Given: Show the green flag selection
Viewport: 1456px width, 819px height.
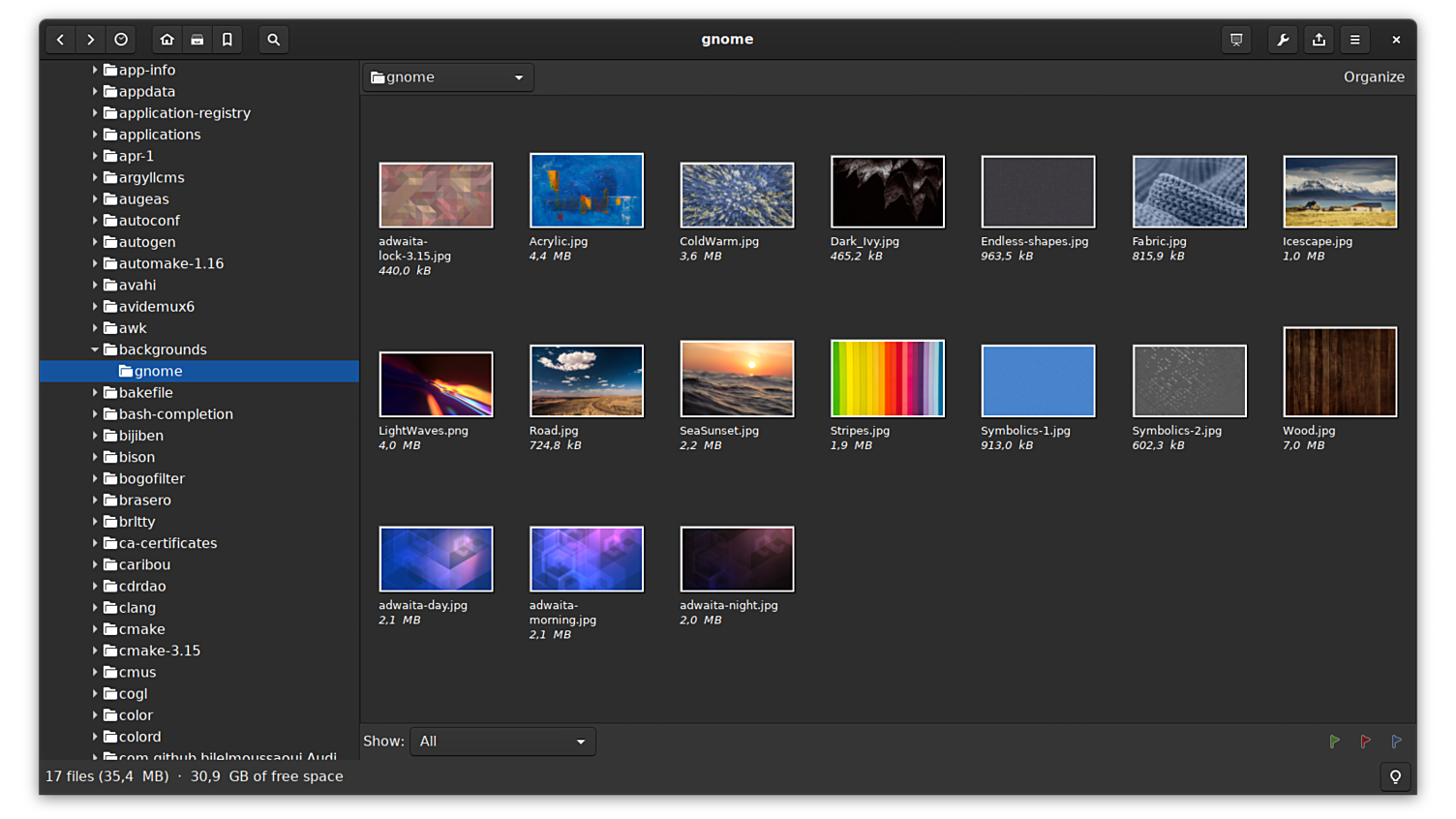Looking at the screenshot, I should (x=1334, y=742).
